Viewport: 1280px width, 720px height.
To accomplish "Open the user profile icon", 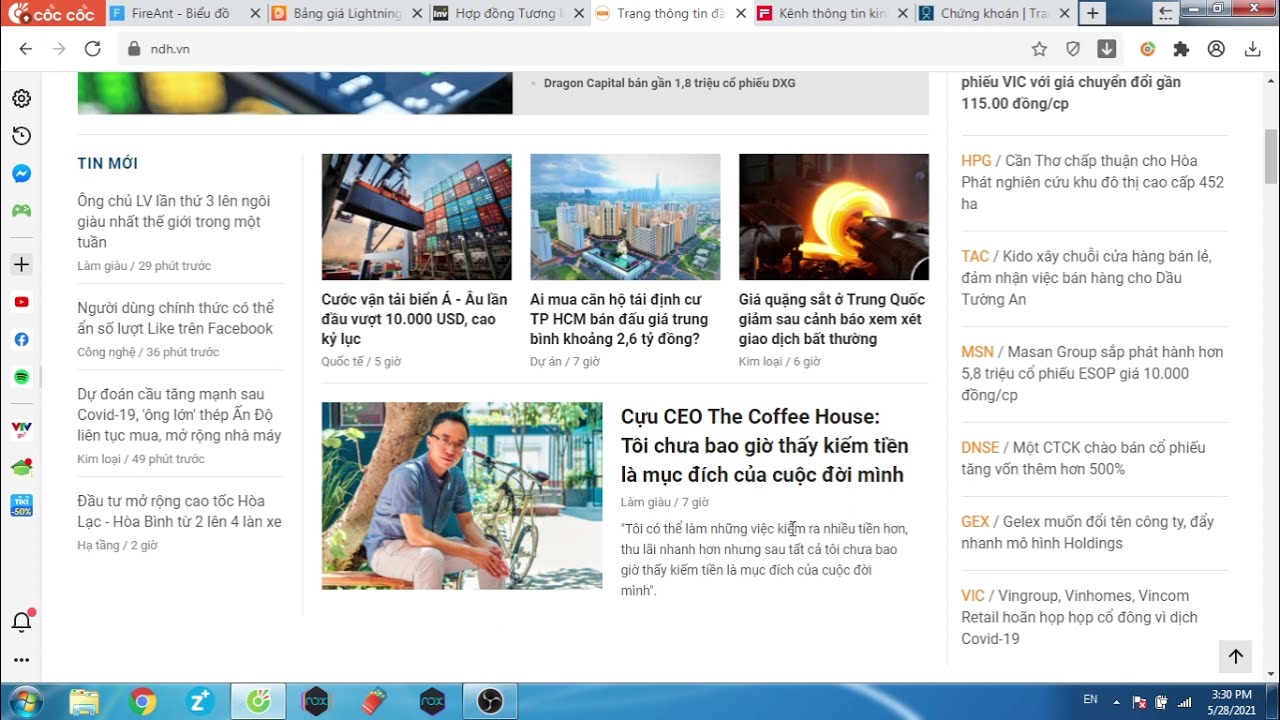I will (x=1216, y=48).
